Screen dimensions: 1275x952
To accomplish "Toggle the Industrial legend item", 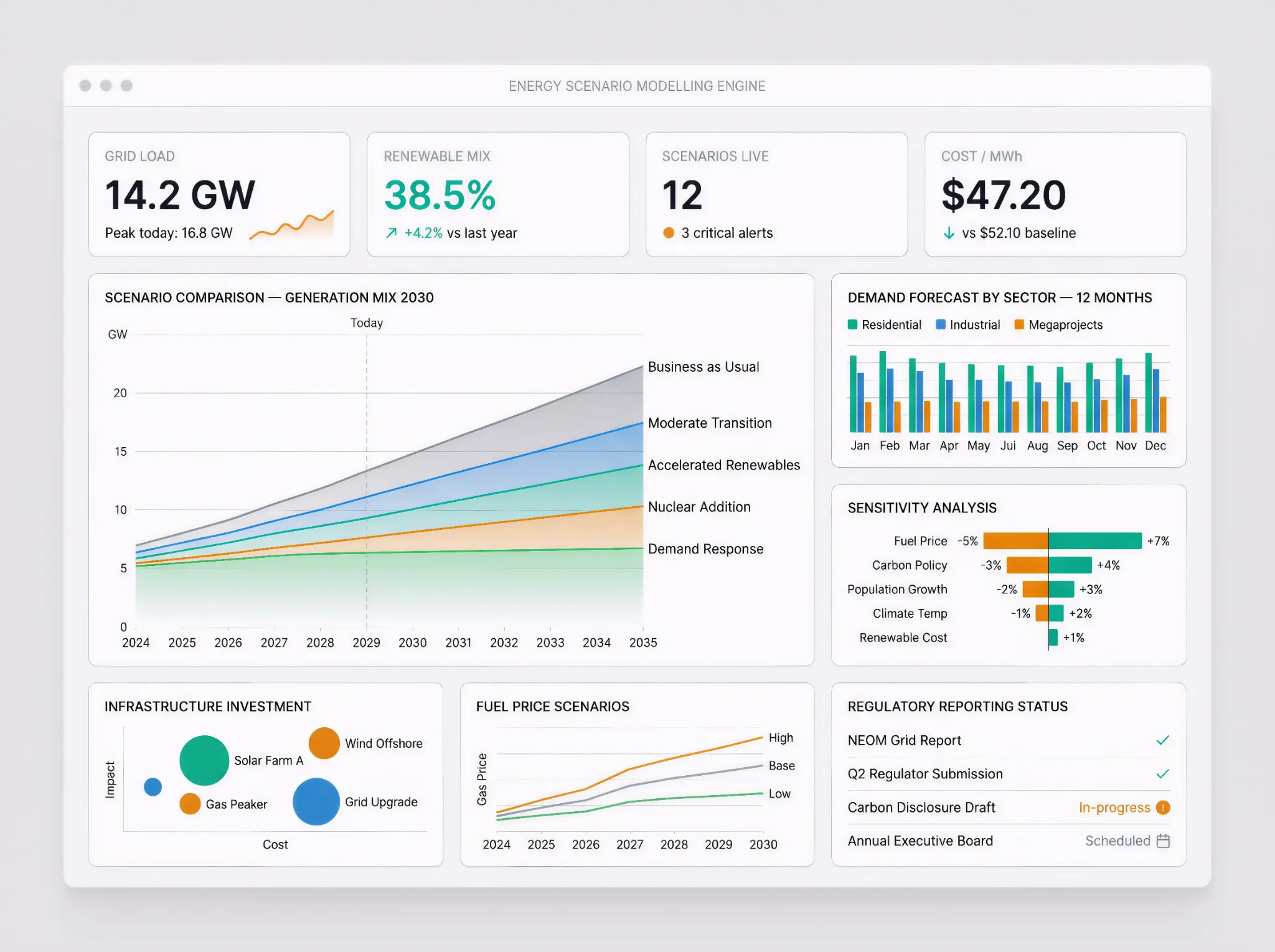I will click(x=967, y=324).
